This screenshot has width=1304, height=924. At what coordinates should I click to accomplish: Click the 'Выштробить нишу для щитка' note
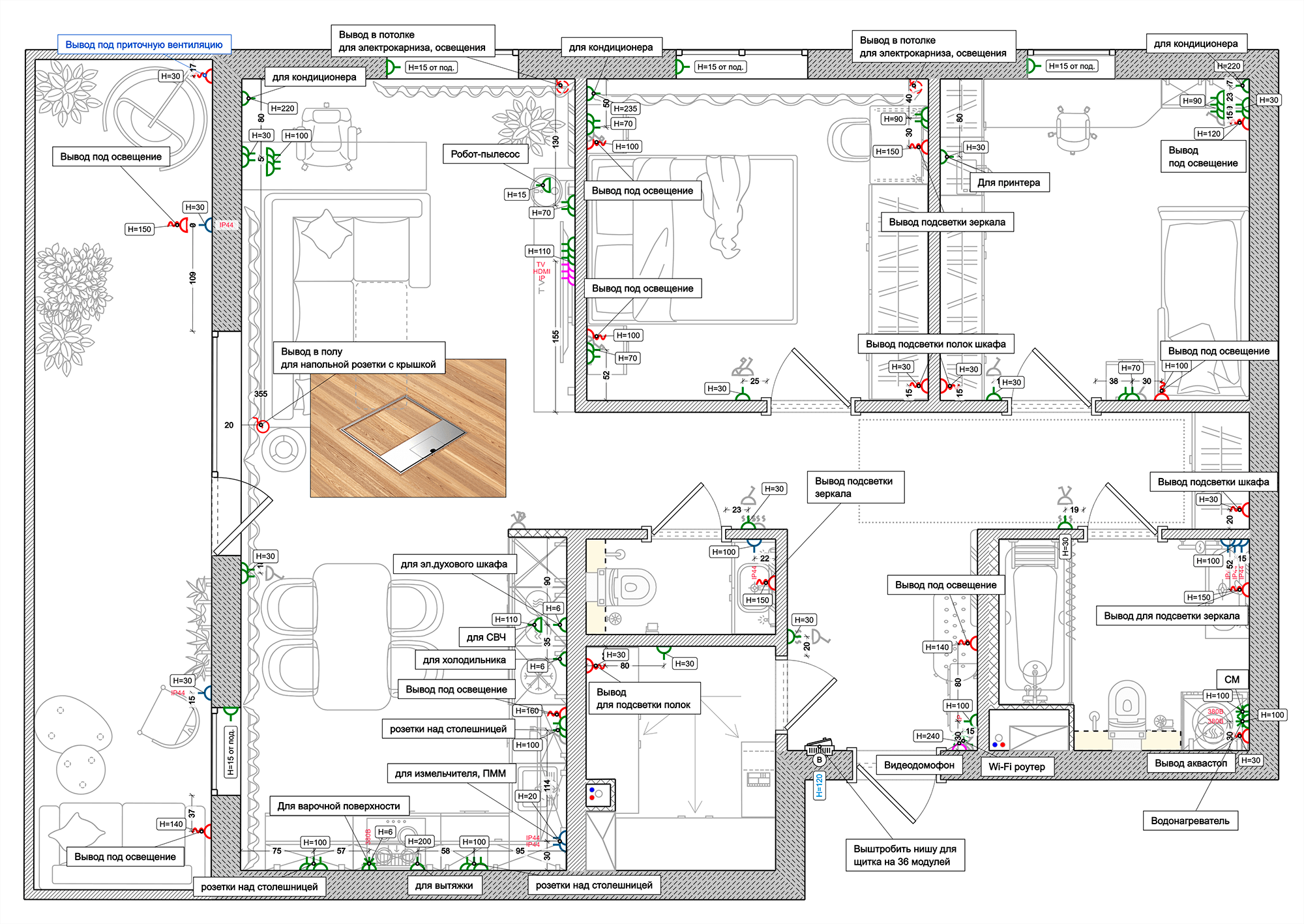[x=904, y=855]
